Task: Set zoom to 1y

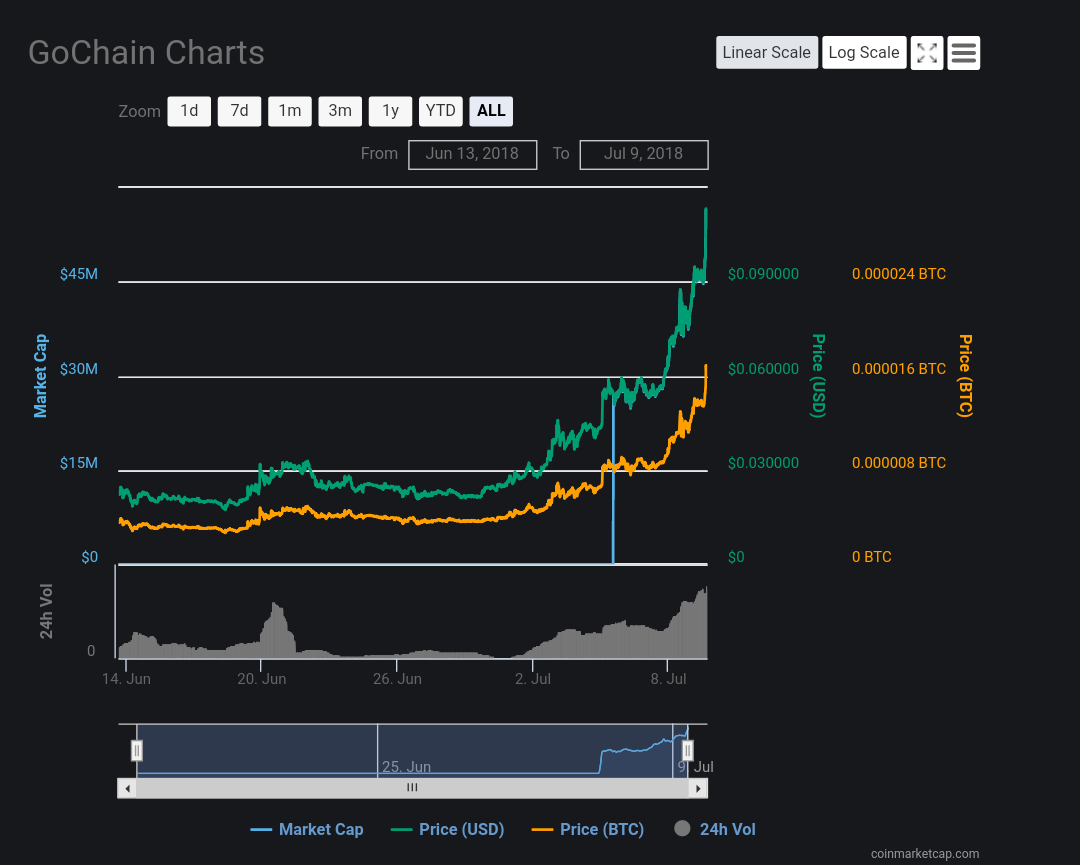Action: click(390, 111)
